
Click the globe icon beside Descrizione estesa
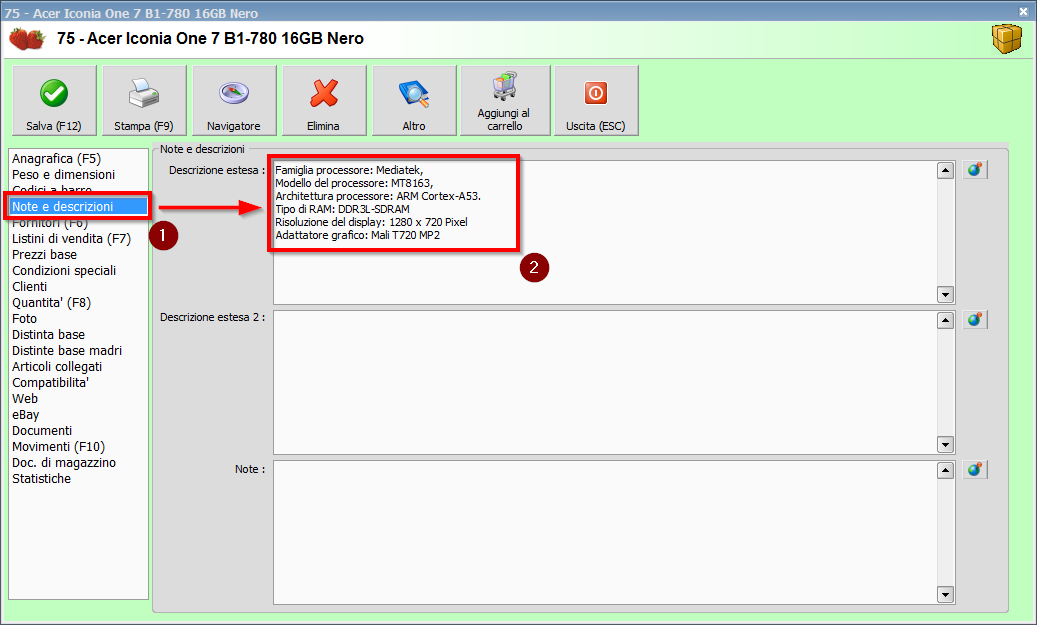click(x=974, y=170)
